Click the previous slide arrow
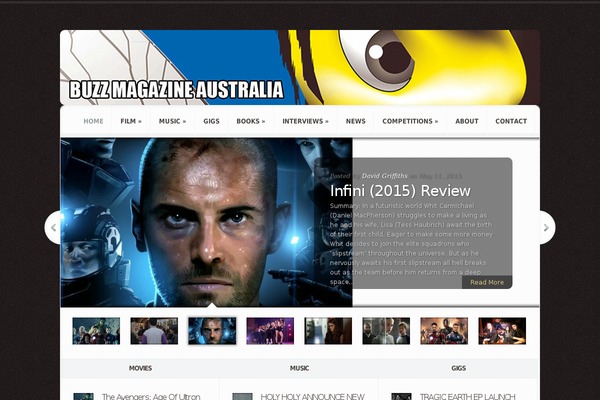 pos(53,227)
